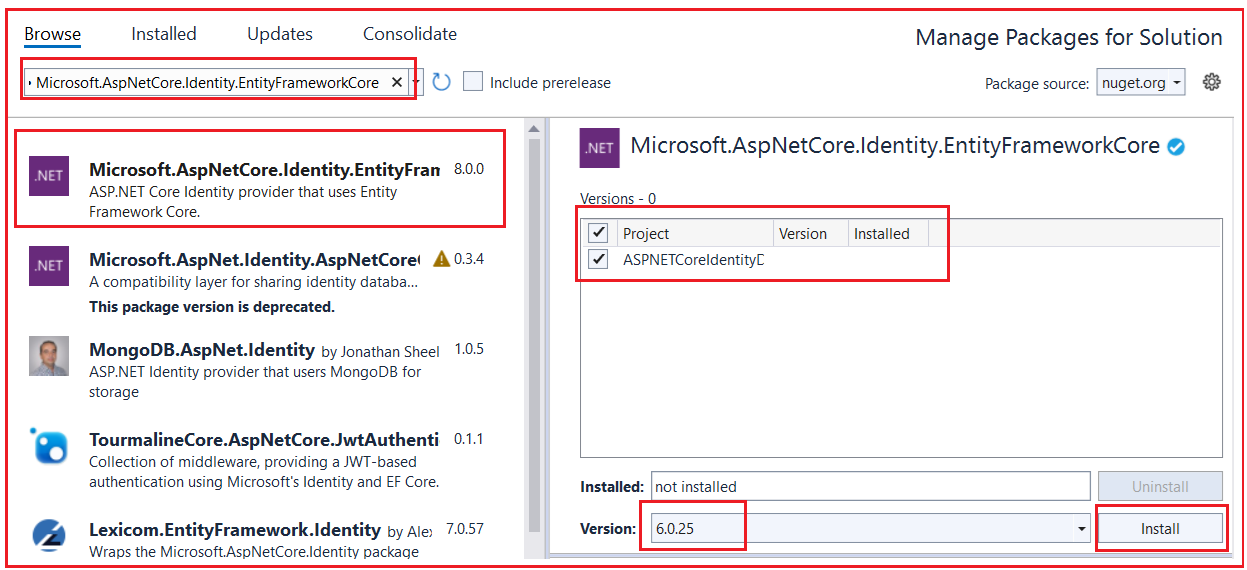Click the package search input field
This screenshot has width=1247, height=570.
pyautogui.click(x=208, y=83)
